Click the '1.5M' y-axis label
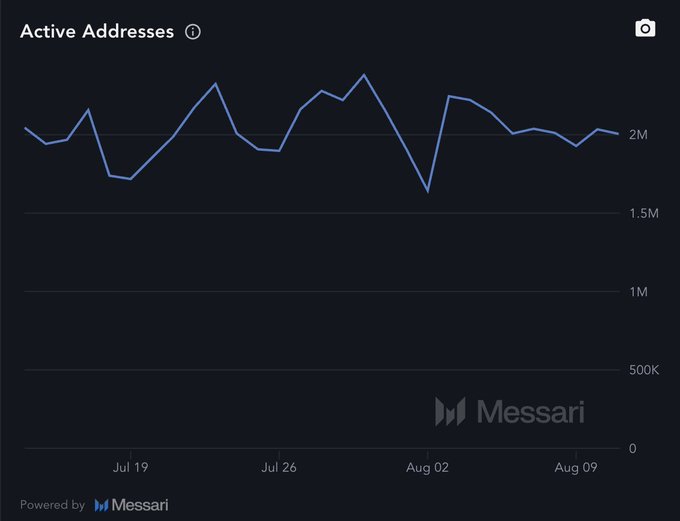 click(644, 213)
